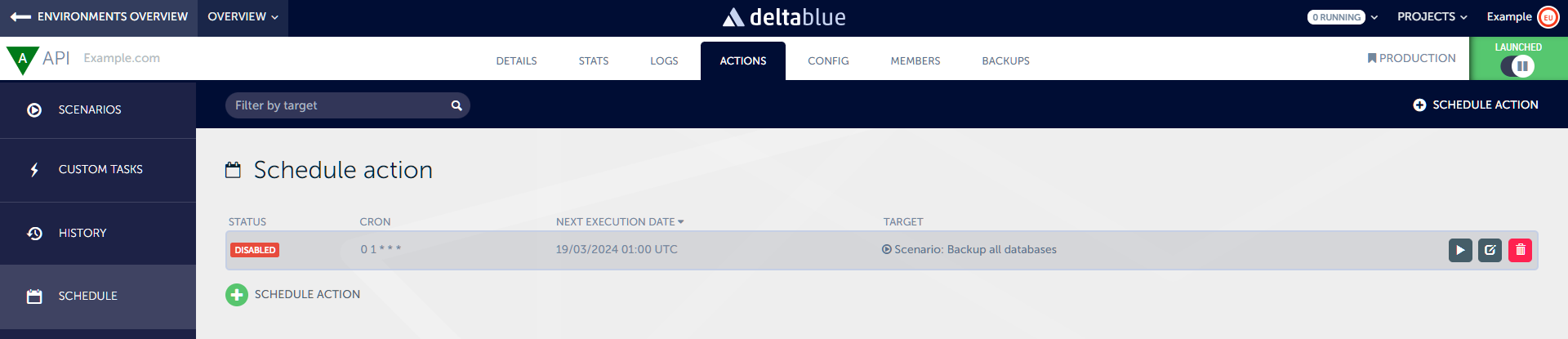Delete the scheduled backup action
The height and width of the screenshot is (339, 1568).
[1520, 250]
